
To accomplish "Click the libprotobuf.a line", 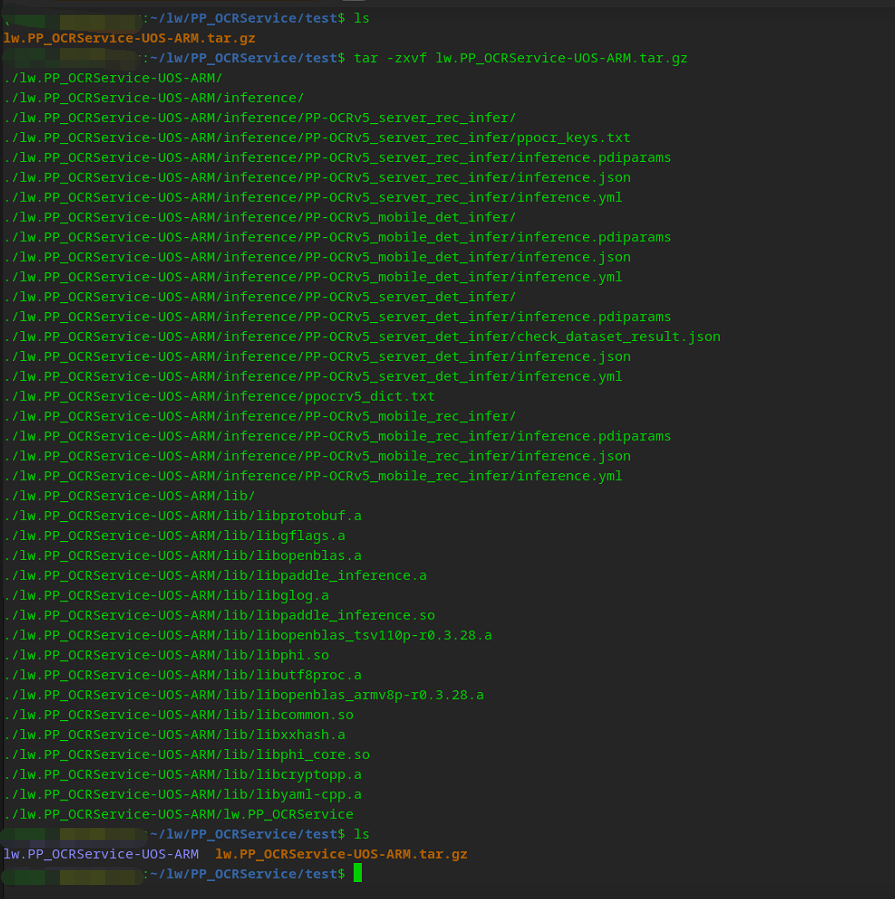I will point(182,516).
